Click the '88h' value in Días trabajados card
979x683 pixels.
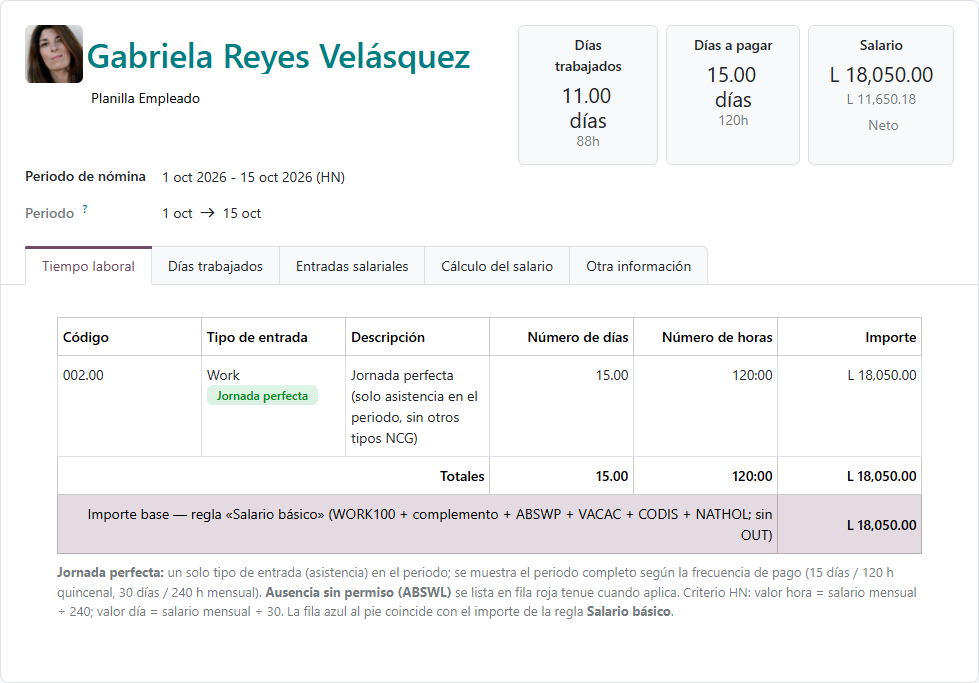(x=588, y=142)
